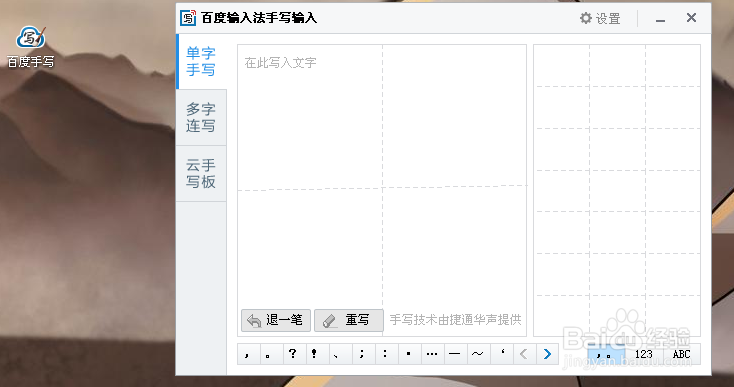
Task: Open 设置 gear settings
Action: (x=600, y=18)
